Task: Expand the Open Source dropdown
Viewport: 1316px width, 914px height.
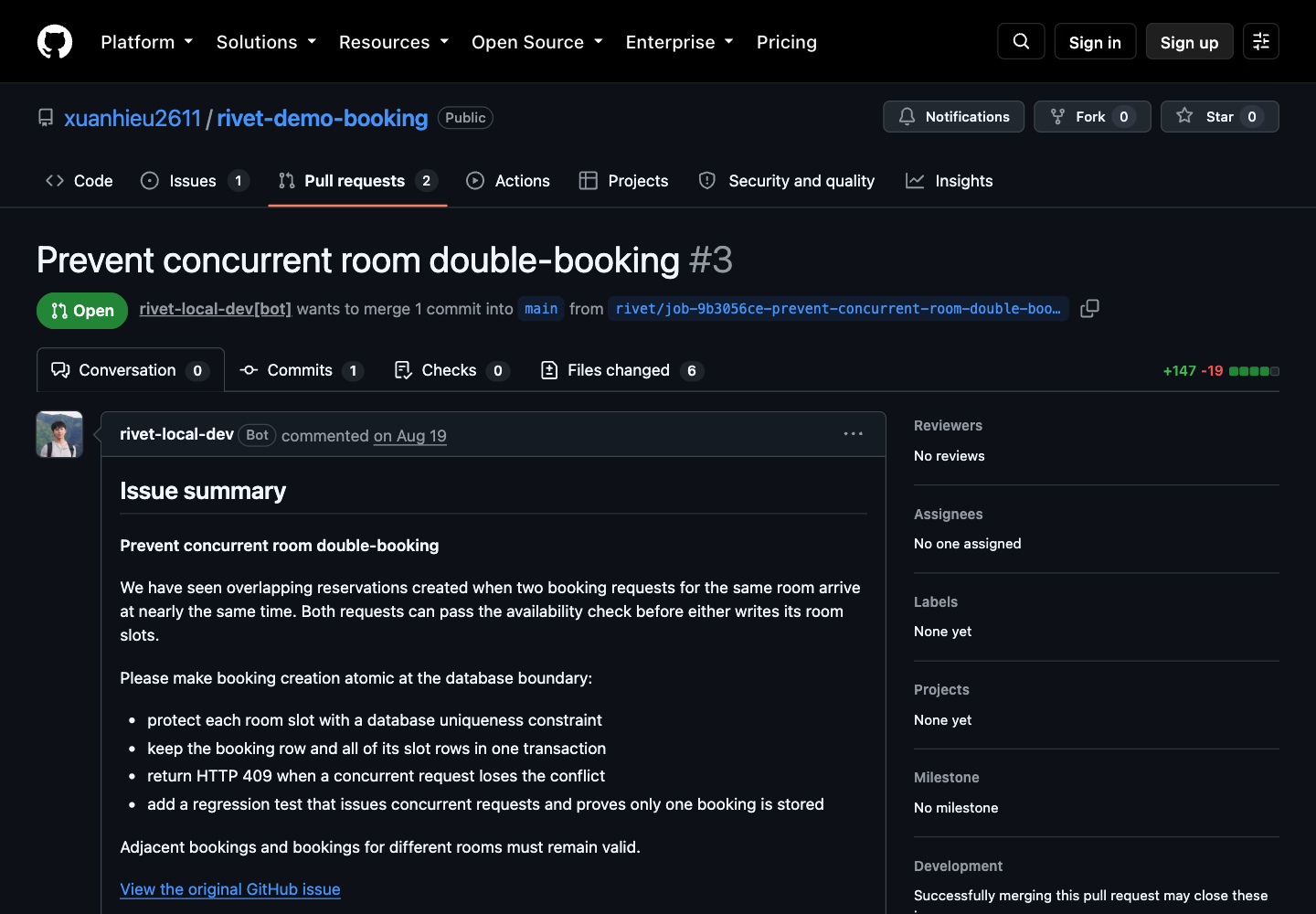Action: (x=537, y=42)
